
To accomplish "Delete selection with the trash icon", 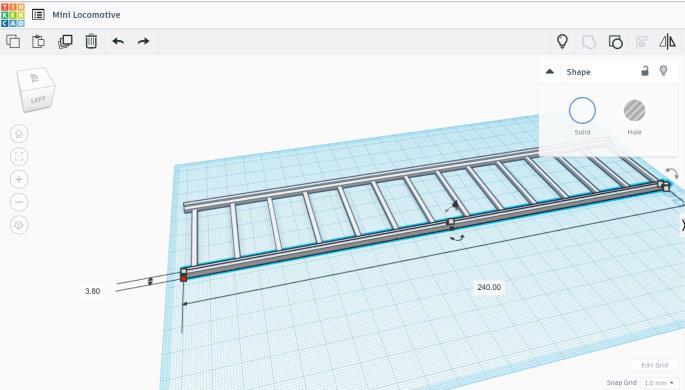I will [x=91, y=41].
